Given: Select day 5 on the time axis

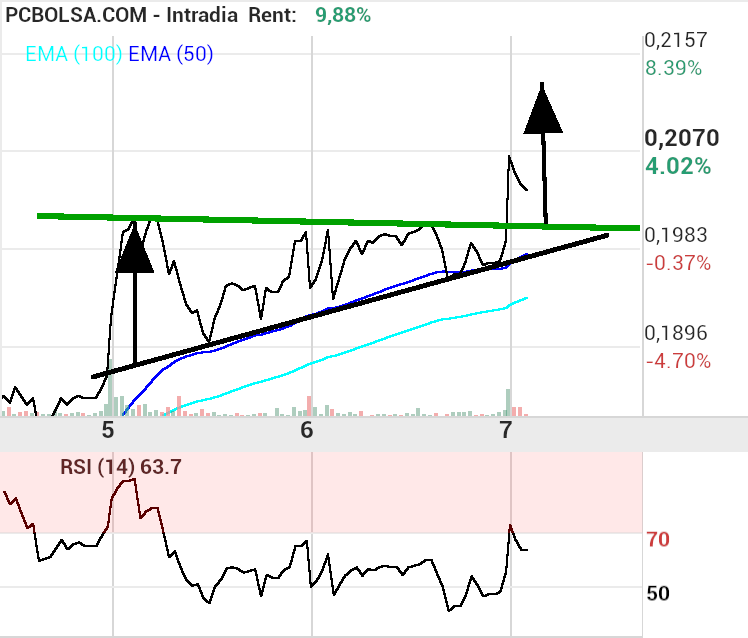Looking at the screenshot, I should (x=108, y=430).
